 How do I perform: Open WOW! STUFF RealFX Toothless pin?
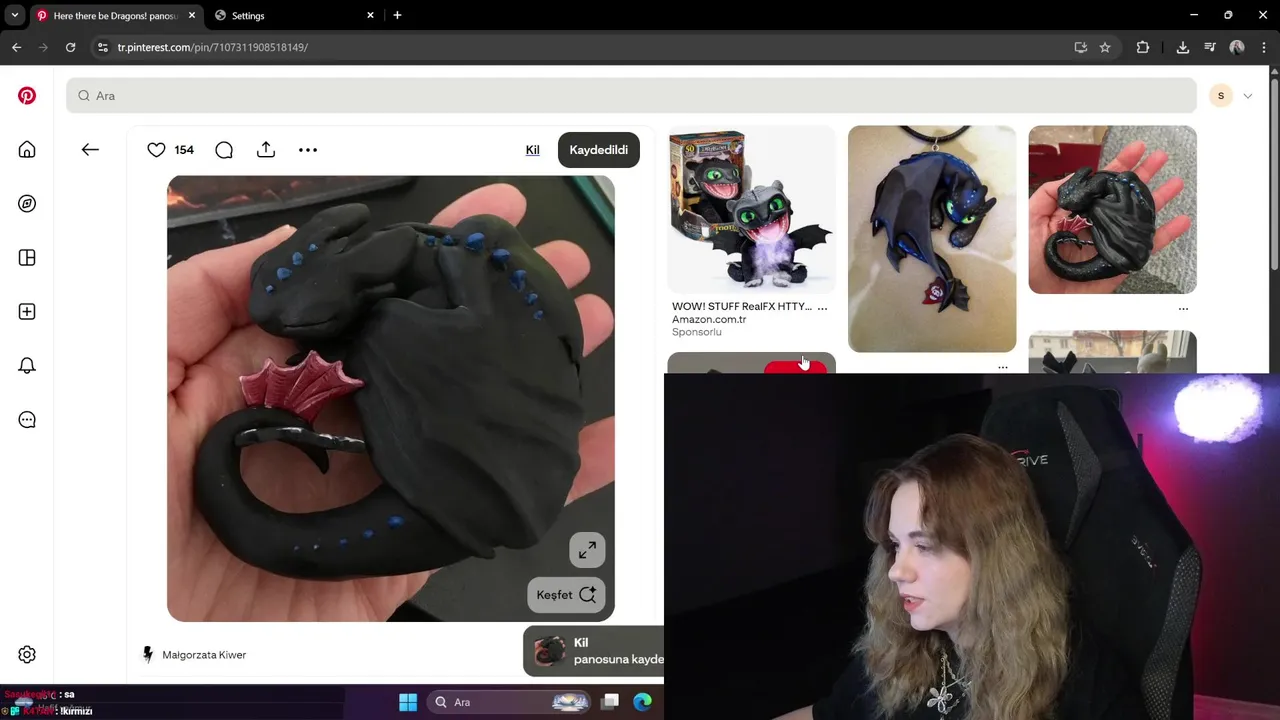coord(751,210)
